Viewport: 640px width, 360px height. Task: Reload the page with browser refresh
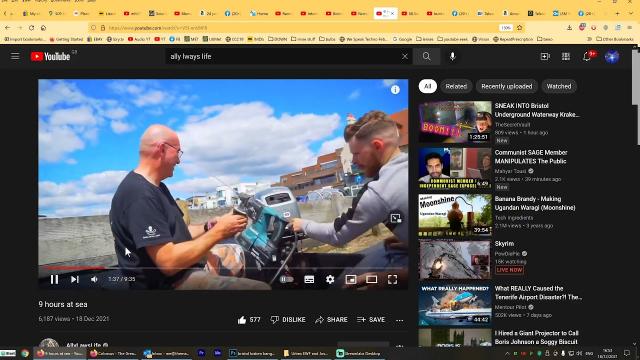click(x=31, y=28)
